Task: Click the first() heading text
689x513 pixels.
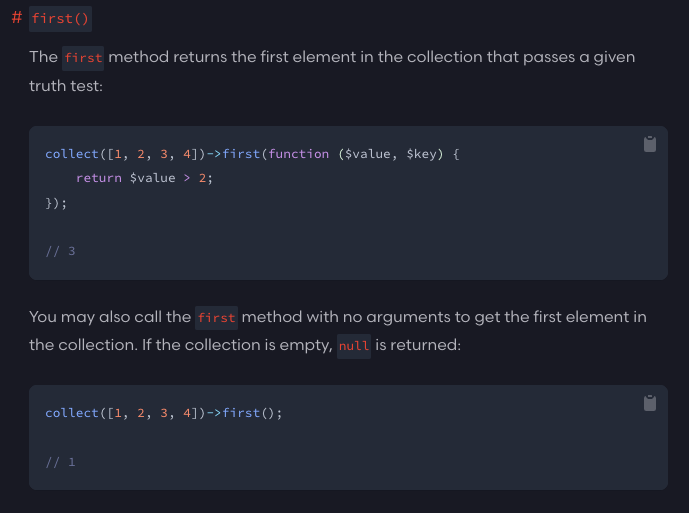Action: tap(60, 19)
